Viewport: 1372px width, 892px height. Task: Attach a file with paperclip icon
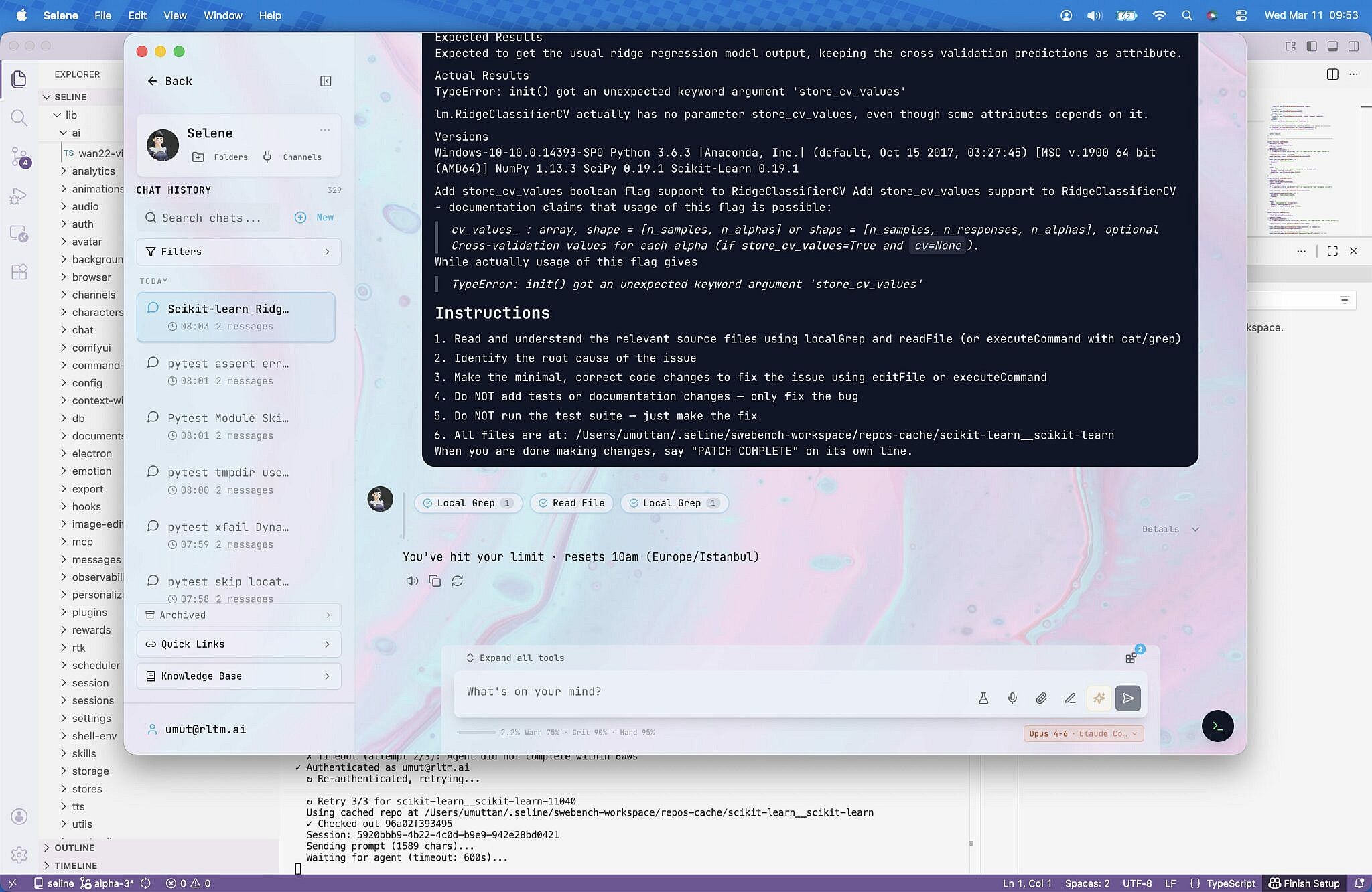1041,698
